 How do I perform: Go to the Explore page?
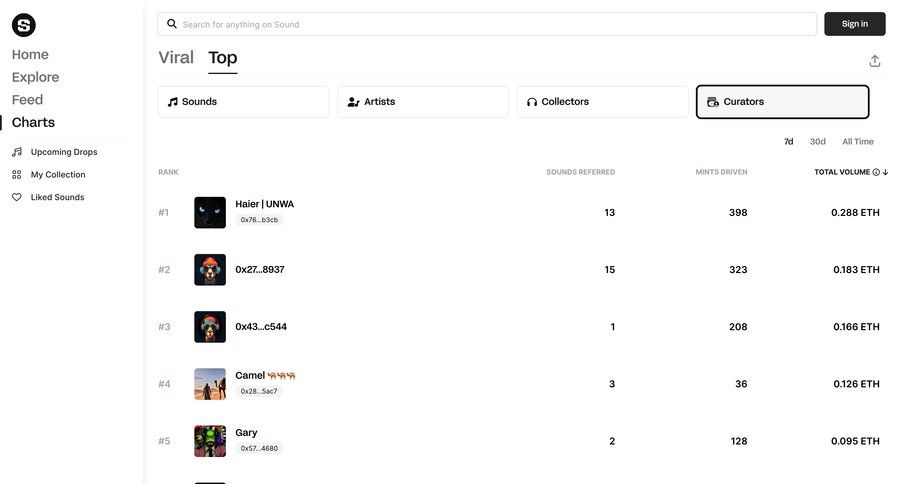click(35, 77)
